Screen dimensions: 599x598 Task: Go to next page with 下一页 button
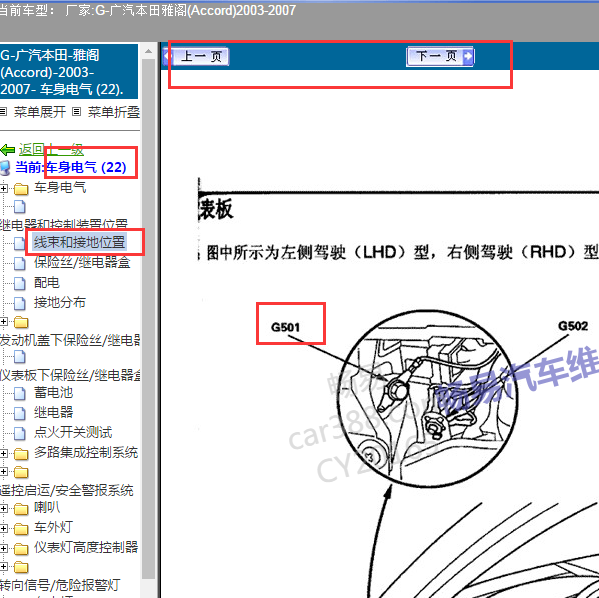pos(440,57)
